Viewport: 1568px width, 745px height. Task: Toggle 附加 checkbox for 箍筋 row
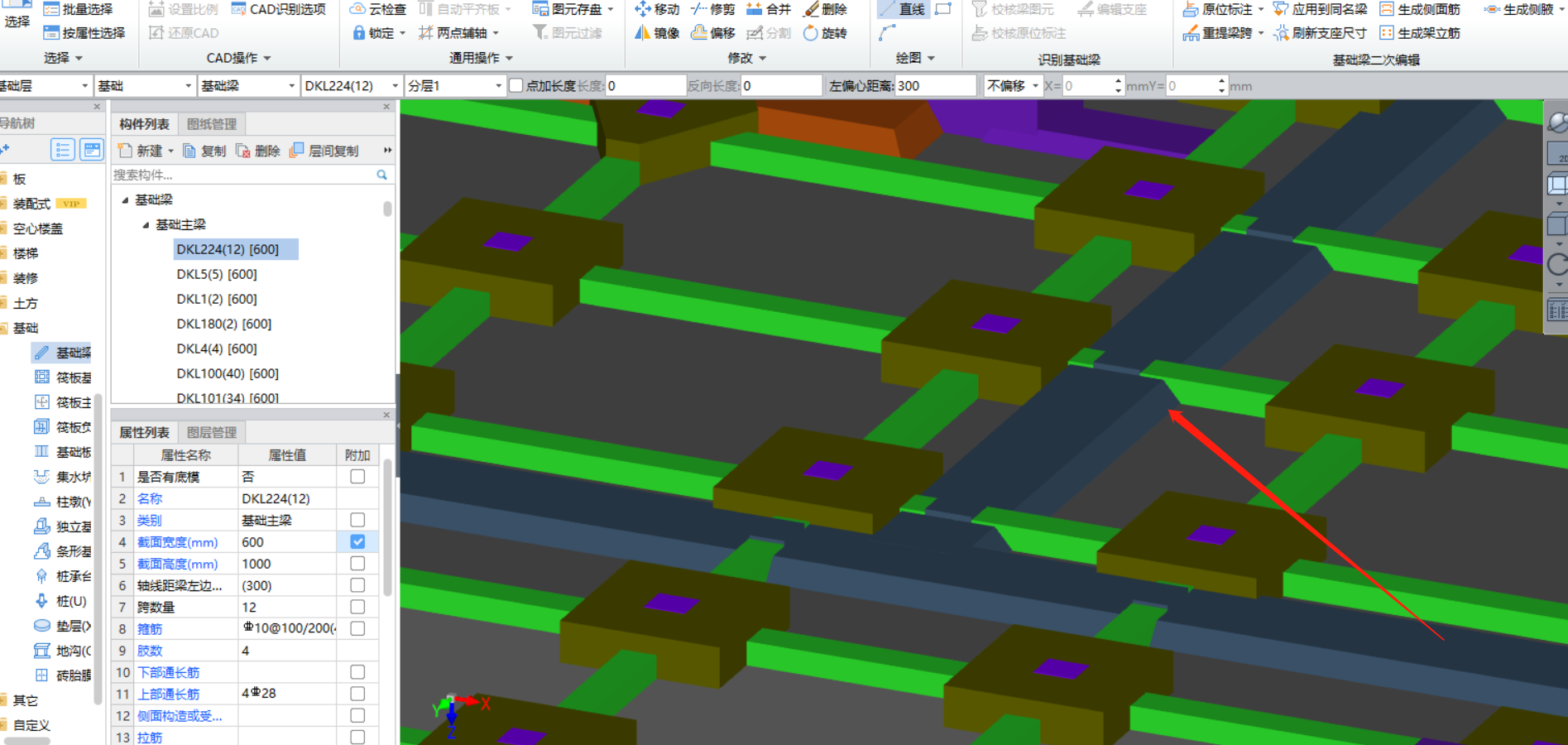tap(357, 628)
